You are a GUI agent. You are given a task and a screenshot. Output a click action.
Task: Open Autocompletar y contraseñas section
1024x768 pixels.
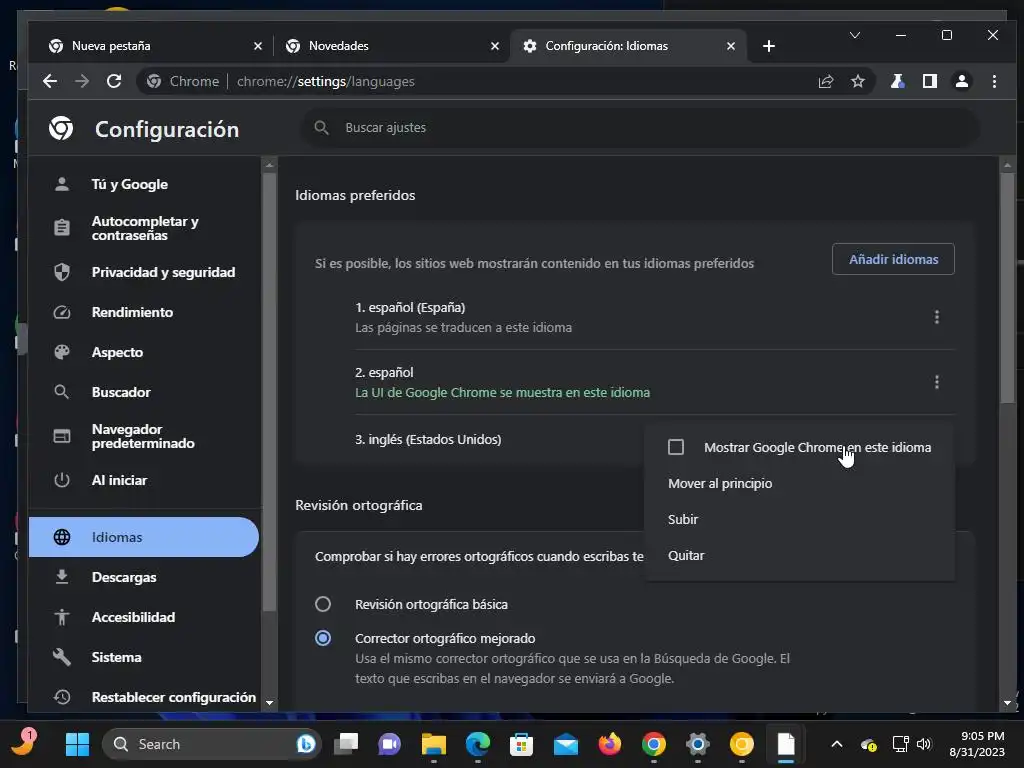(x=144, y=228)
